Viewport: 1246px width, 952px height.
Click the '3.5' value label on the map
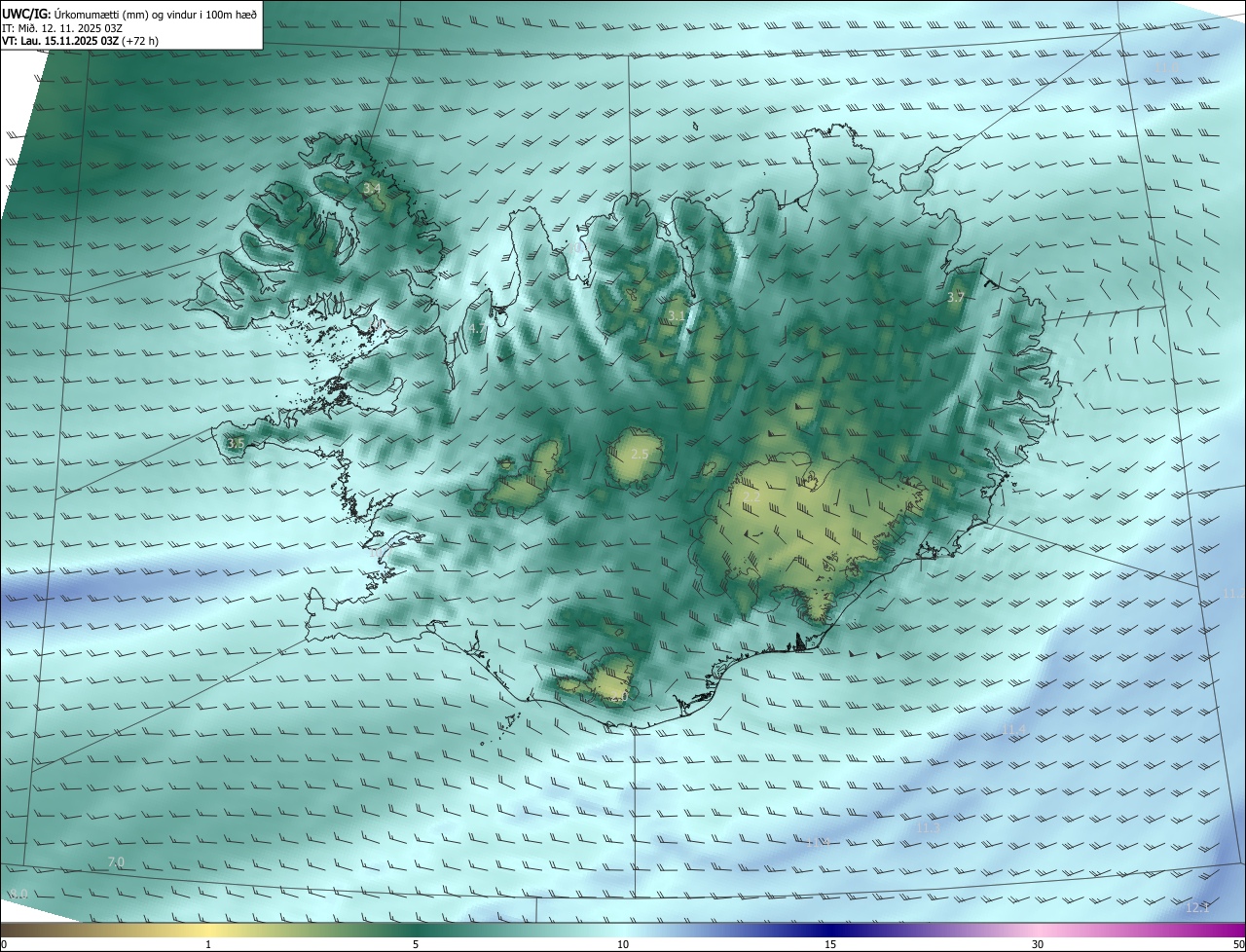pos(235,443)
